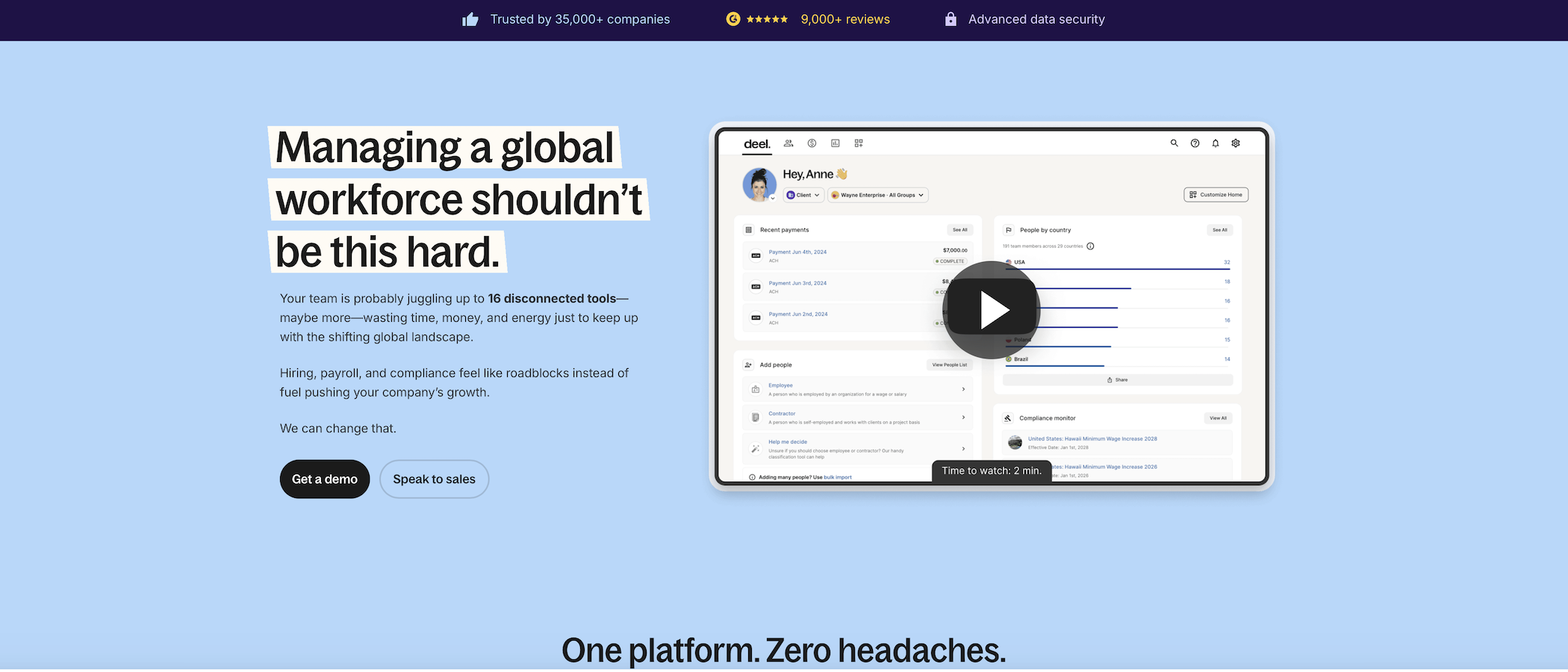Image resolution: width=1568 pixels, height=672 pixels.
Task: Expand the Employee option chevron
Action: coord(963,389)
